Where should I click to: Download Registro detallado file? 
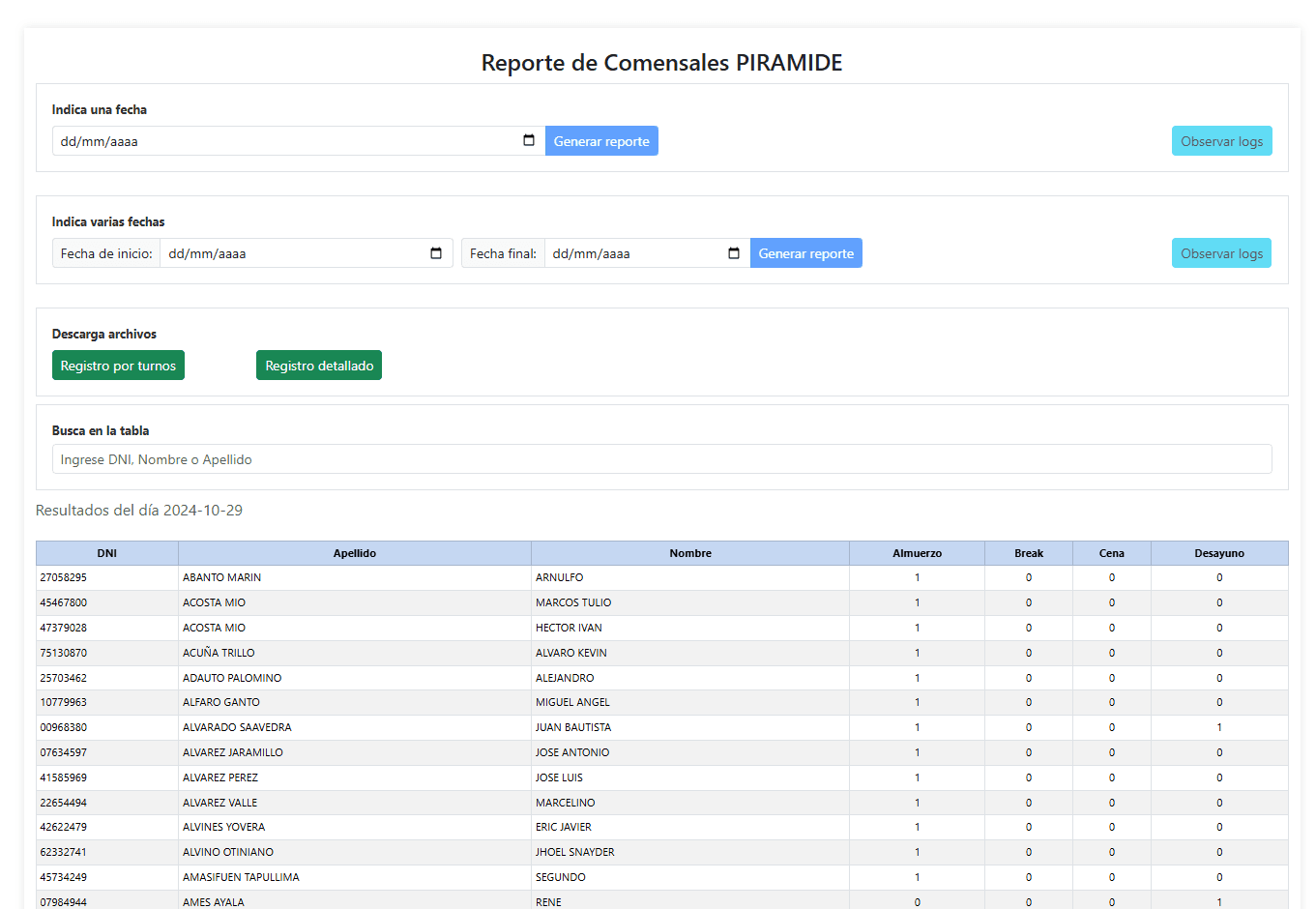[319, 366]
